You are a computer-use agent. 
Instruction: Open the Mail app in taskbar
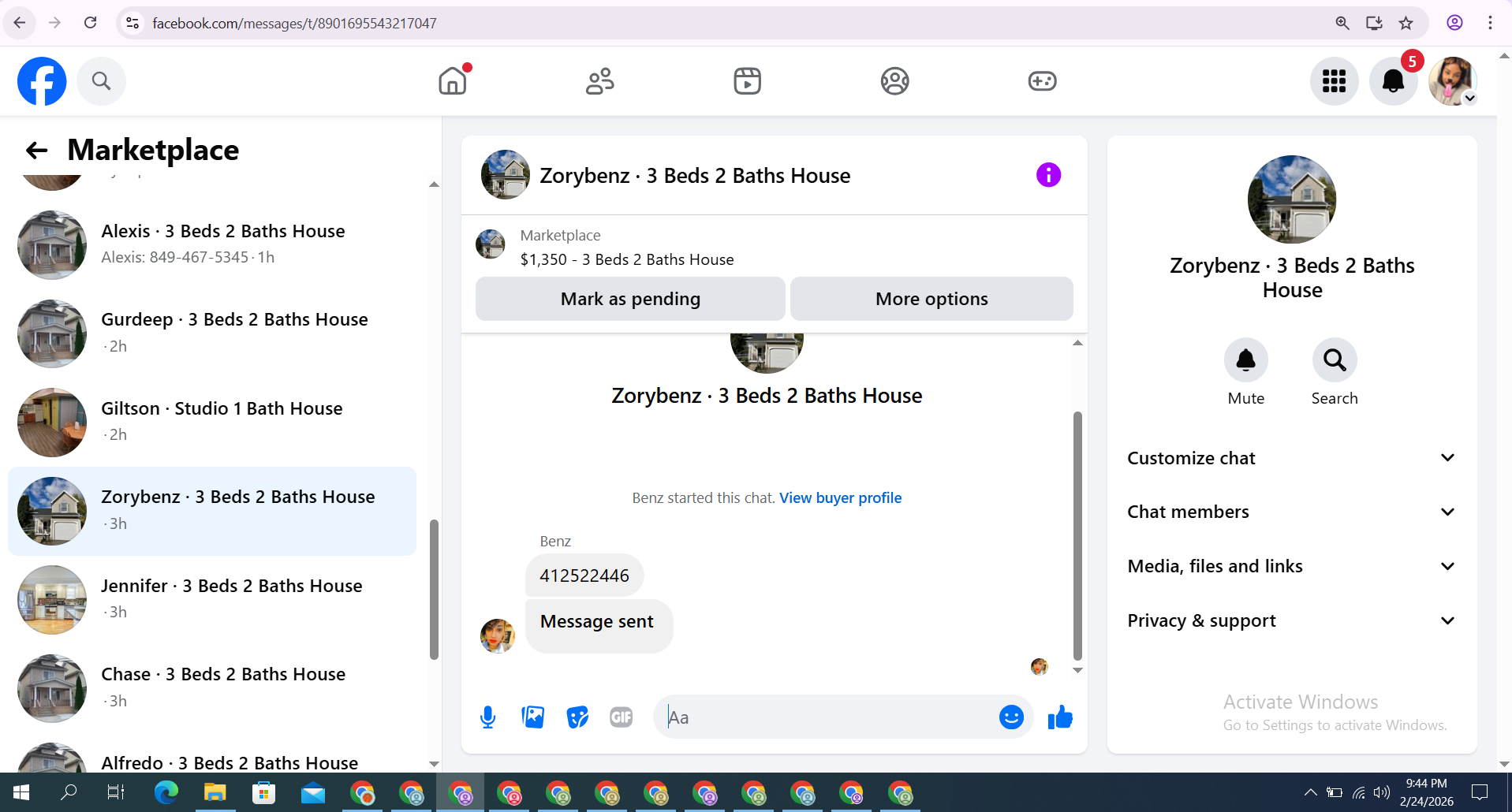[x=312, y=792]
